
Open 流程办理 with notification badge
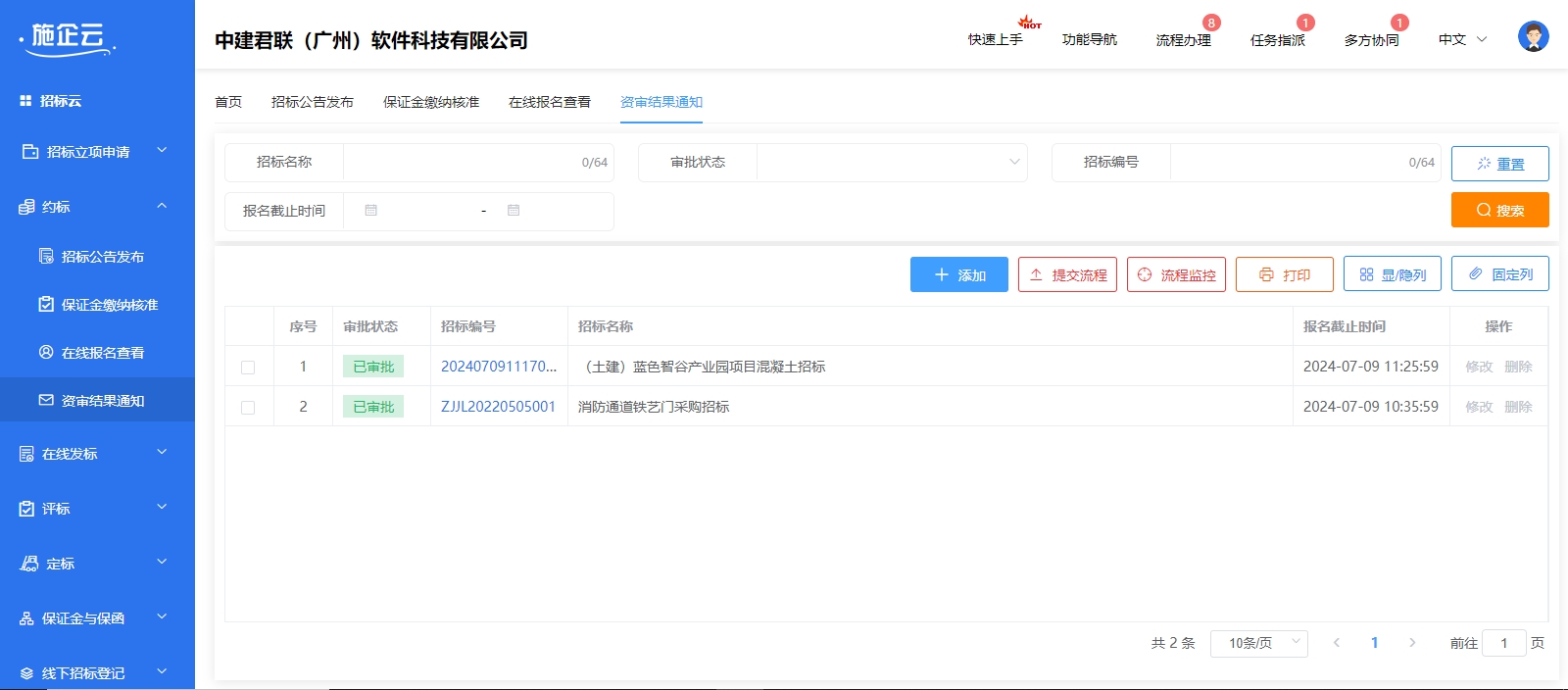[1183, 39]
